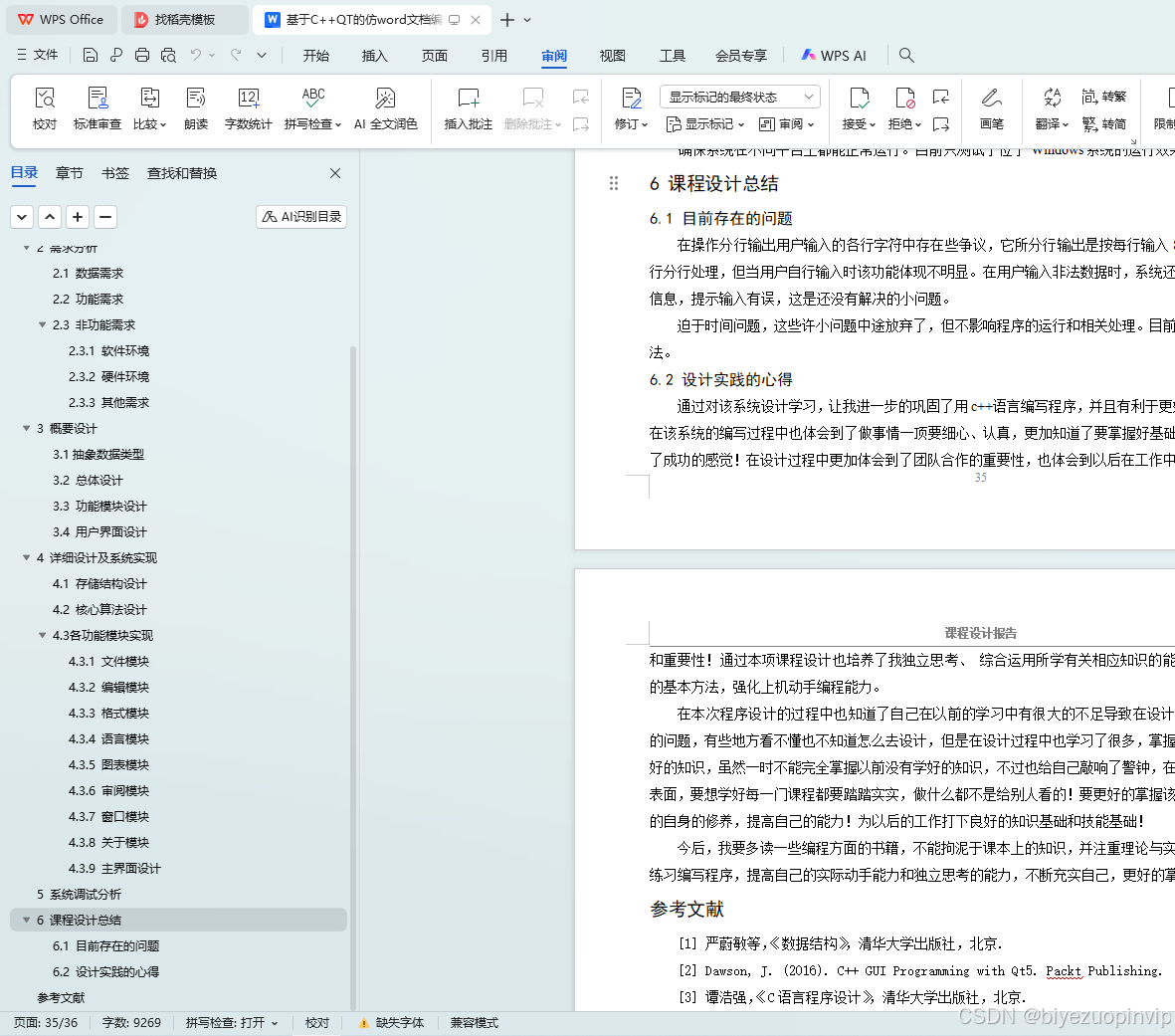Image resolution: width=1175 pixels, height=1036 pixels.
Task: Click 缺失字体 warning in status bar
Action: click(x=391, y=1022)
